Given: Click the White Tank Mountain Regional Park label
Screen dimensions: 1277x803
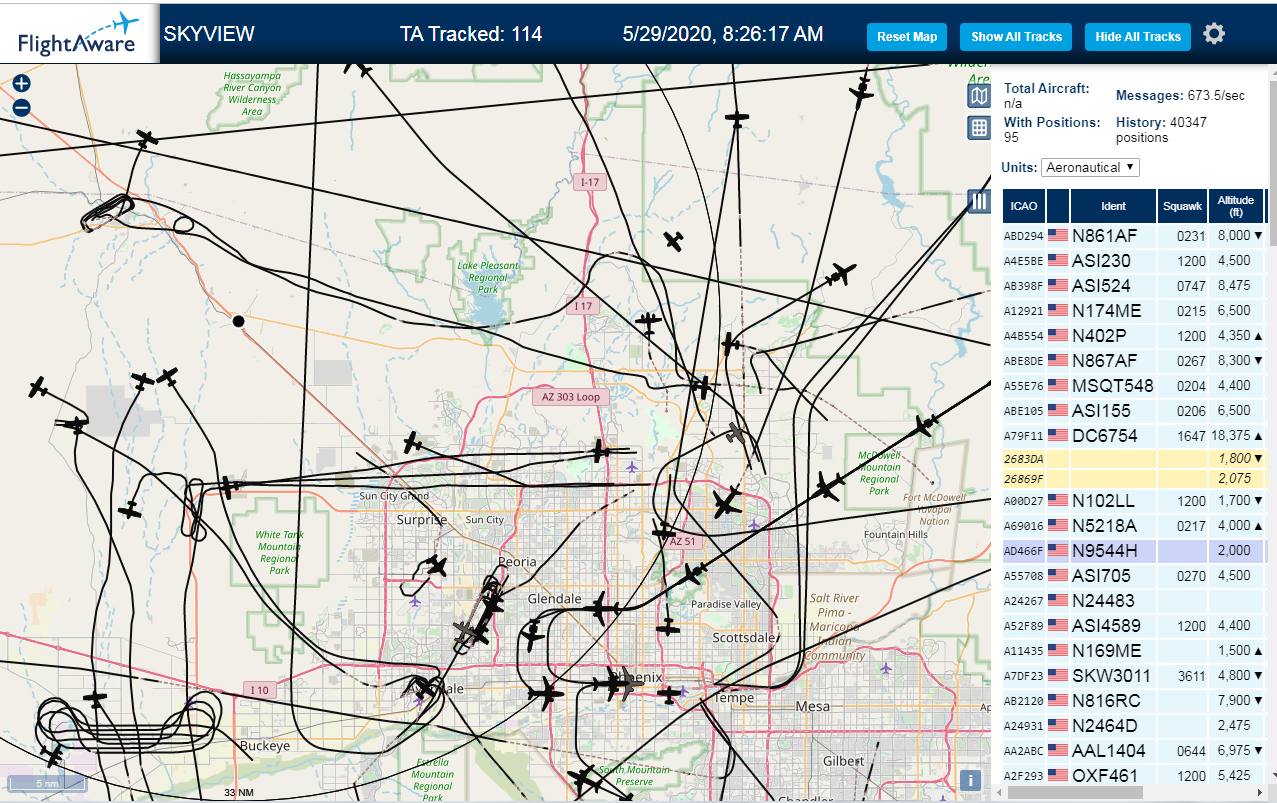Looking at the screenshot, I should [279, 553].
